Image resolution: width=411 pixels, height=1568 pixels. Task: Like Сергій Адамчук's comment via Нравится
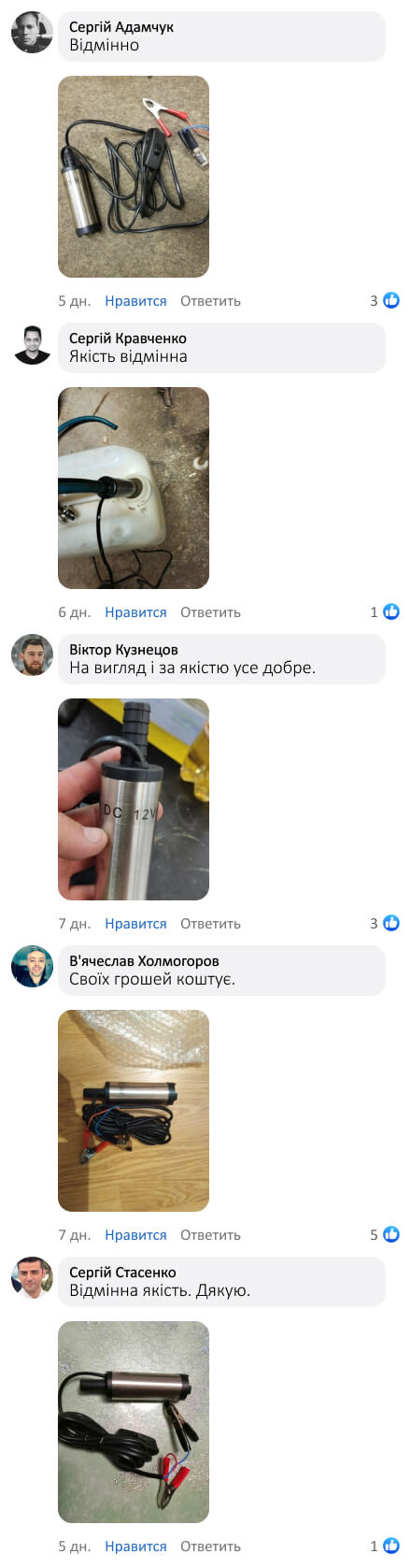click(135, 301)
